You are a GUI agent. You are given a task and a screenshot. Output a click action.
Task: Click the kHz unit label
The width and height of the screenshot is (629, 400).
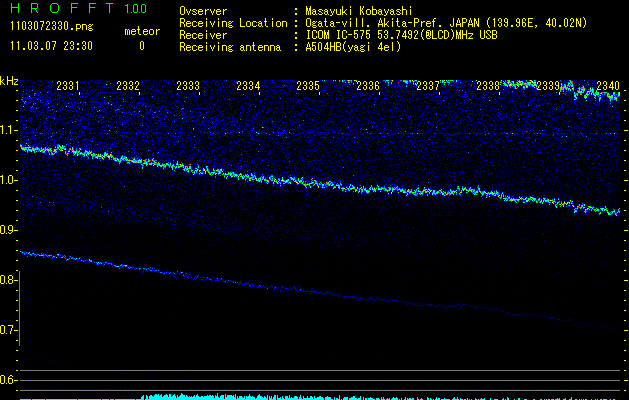click(x=9, y=81)
